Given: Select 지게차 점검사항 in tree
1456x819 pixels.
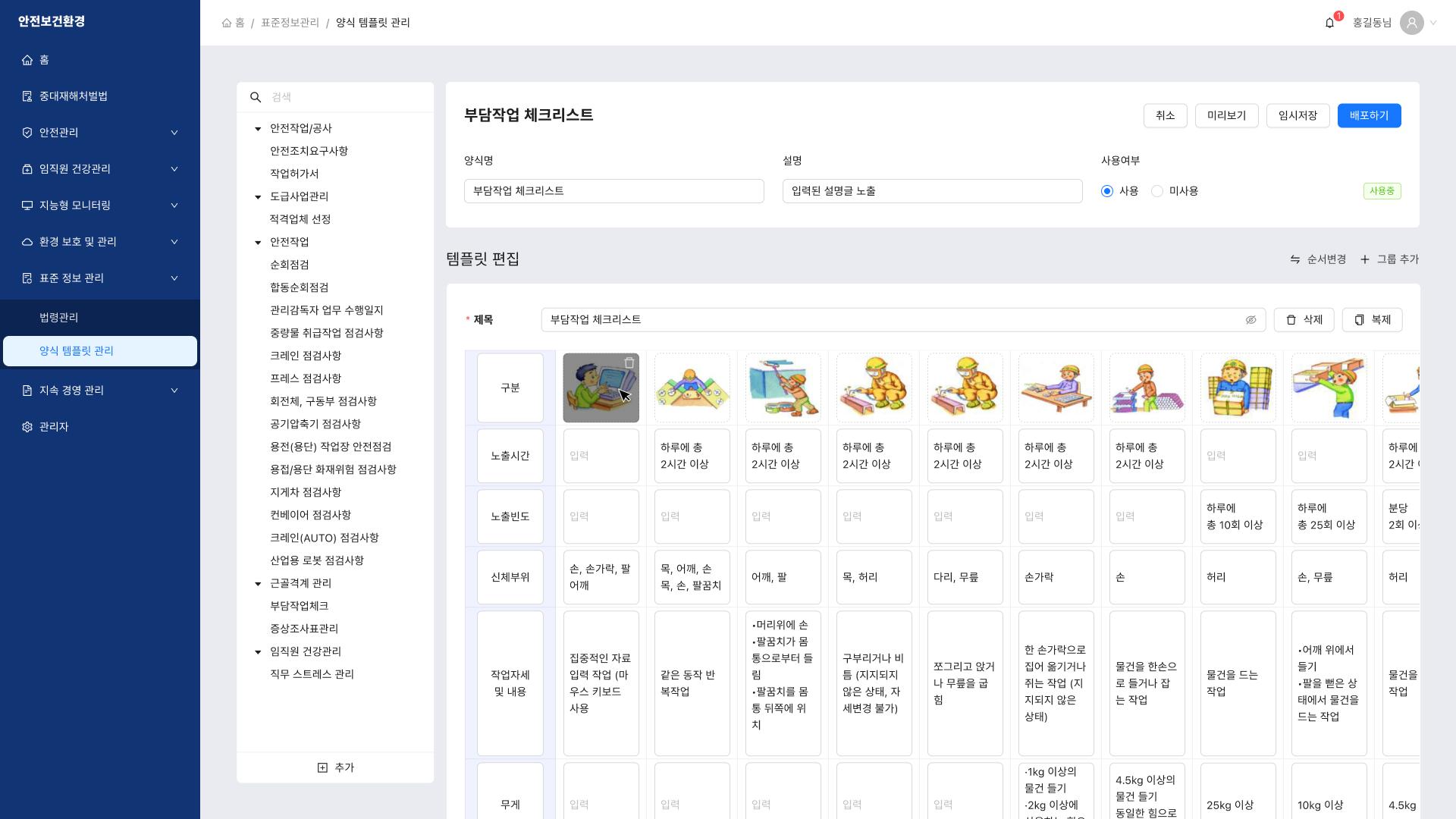Looking at the screenshot, I should (x=306, y=492).
